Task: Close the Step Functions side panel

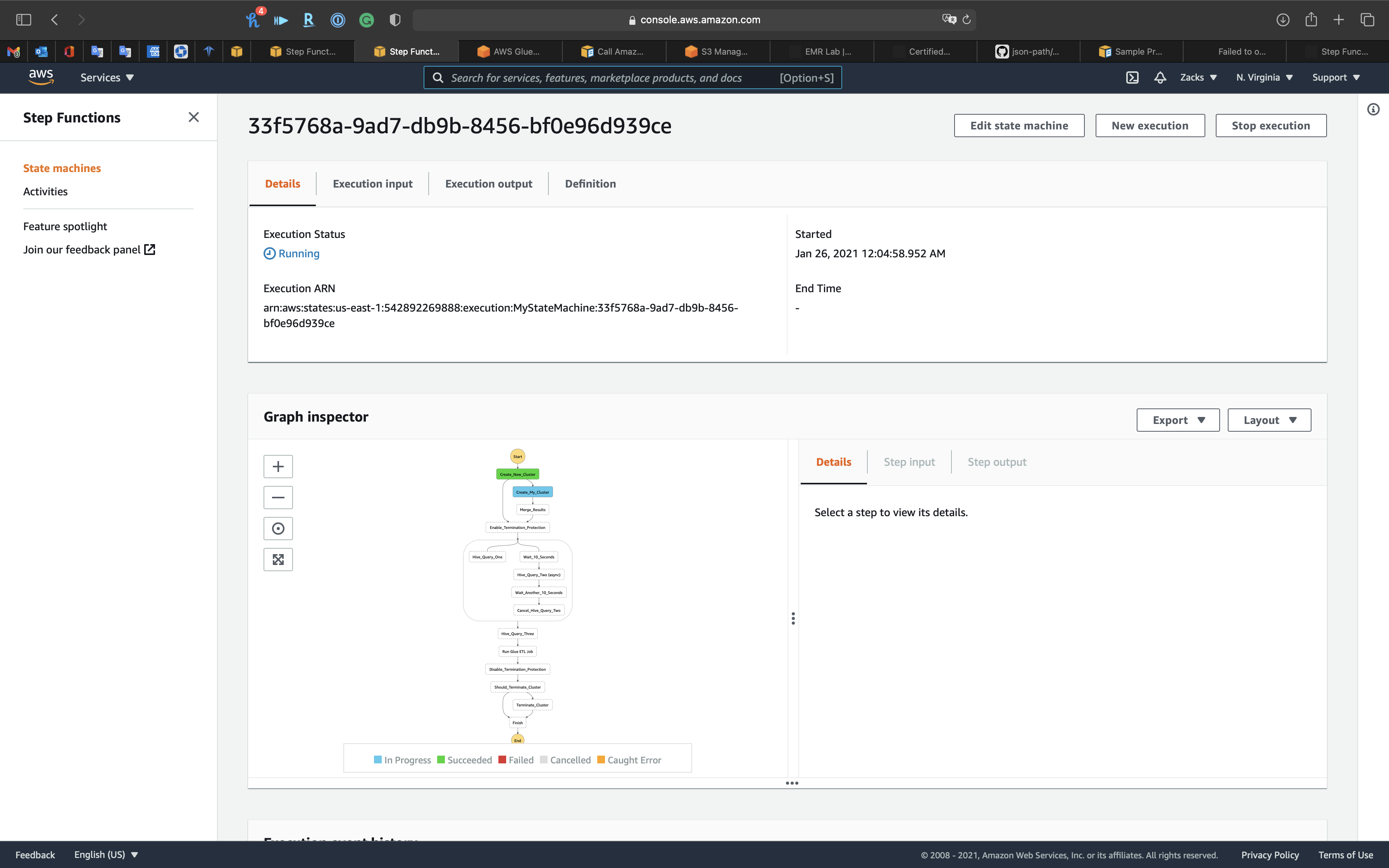Action: coord(193,117)
